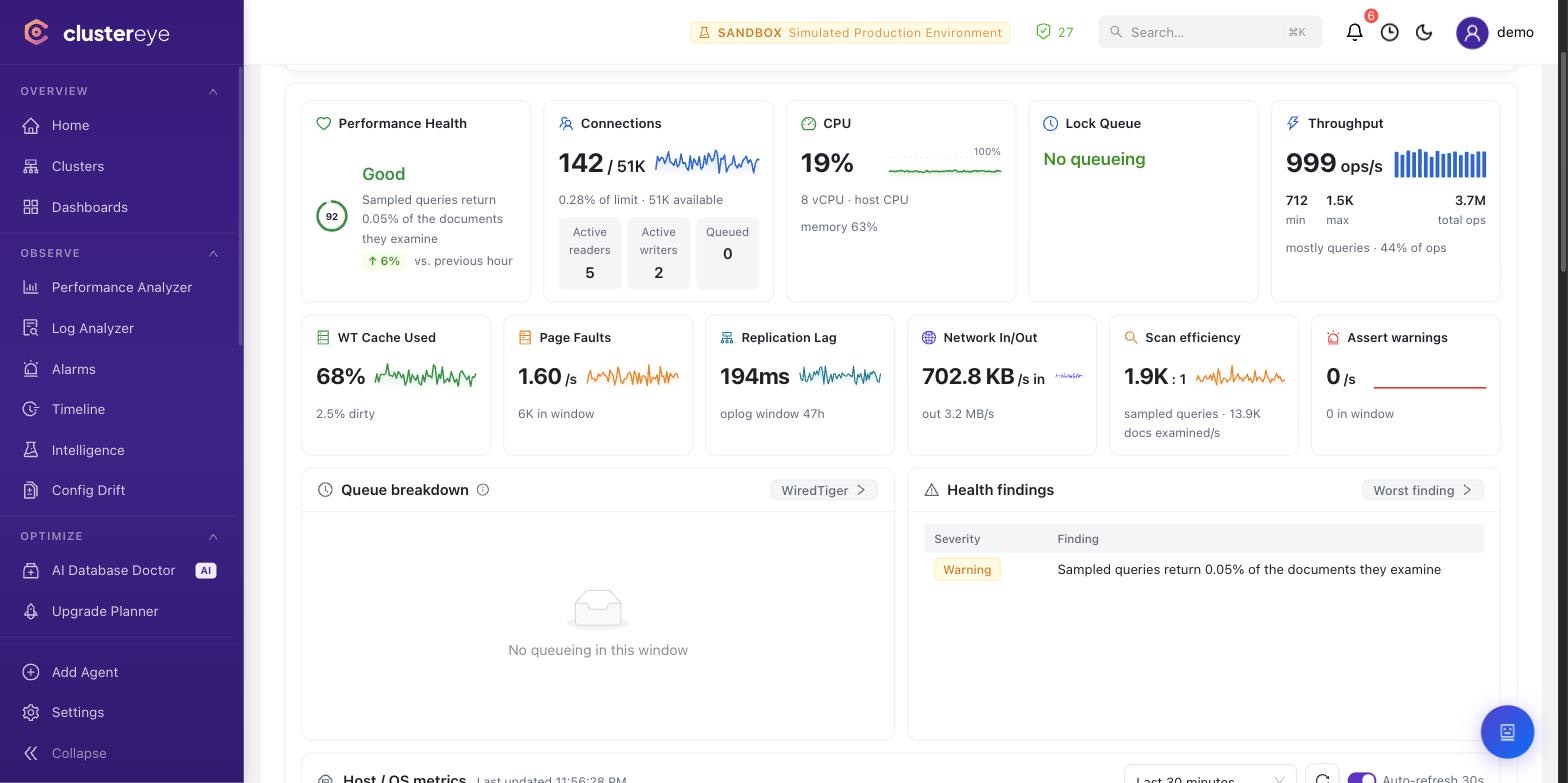
Task: Click the Connections sparkline chart
Action: point(707,162)
